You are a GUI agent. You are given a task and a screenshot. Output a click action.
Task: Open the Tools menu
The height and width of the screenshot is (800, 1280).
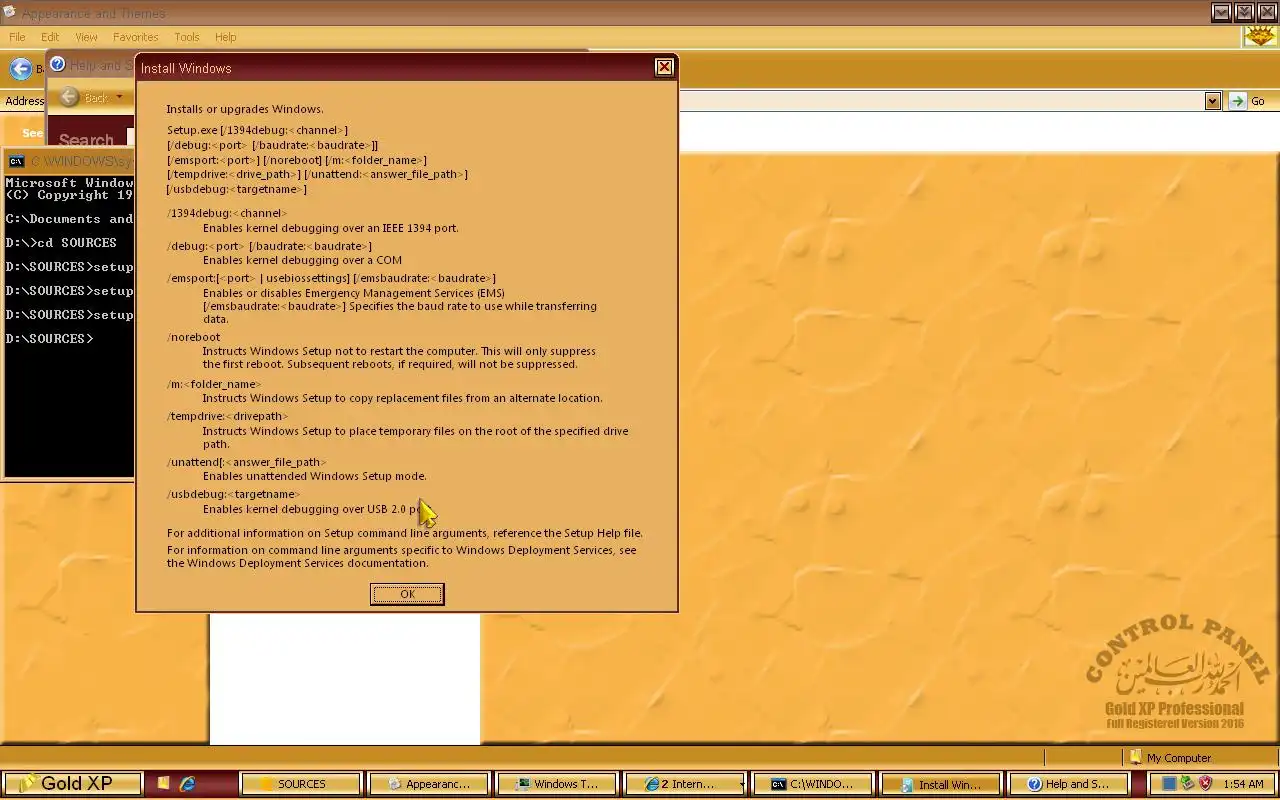[x=187, y=37]
